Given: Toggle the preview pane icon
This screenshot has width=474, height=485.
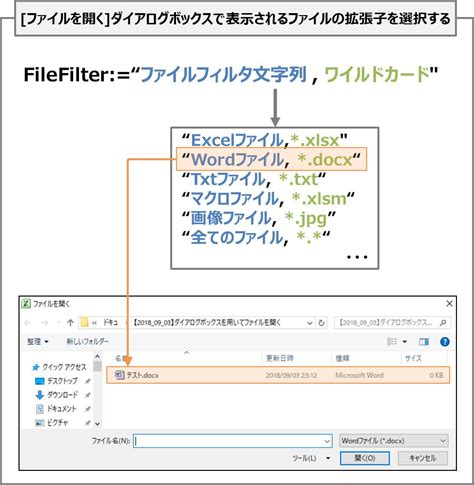Looking at the screenshot, I should [x=424, y=342].
